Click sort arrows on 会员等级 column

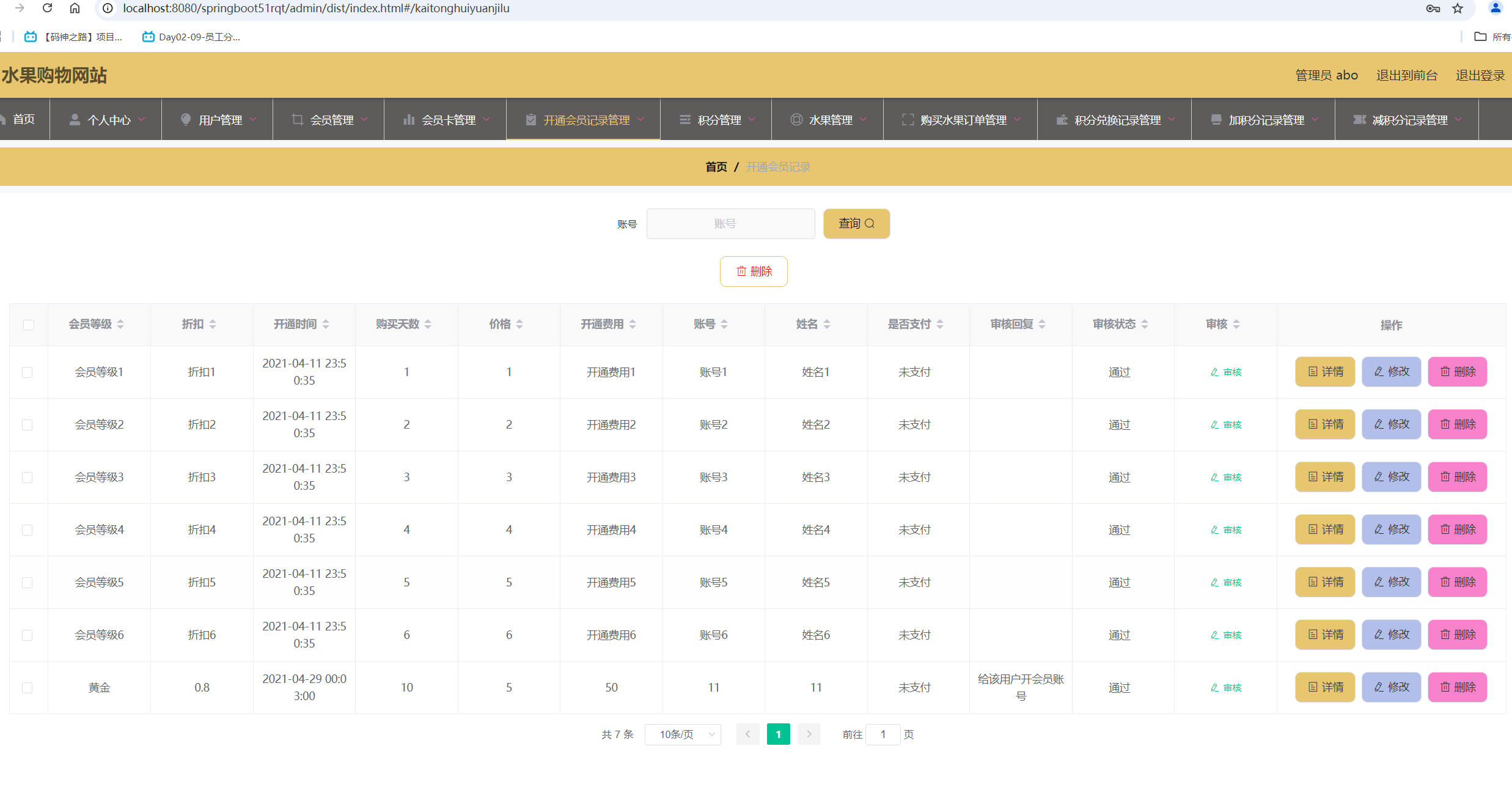(x=120, y=324)
